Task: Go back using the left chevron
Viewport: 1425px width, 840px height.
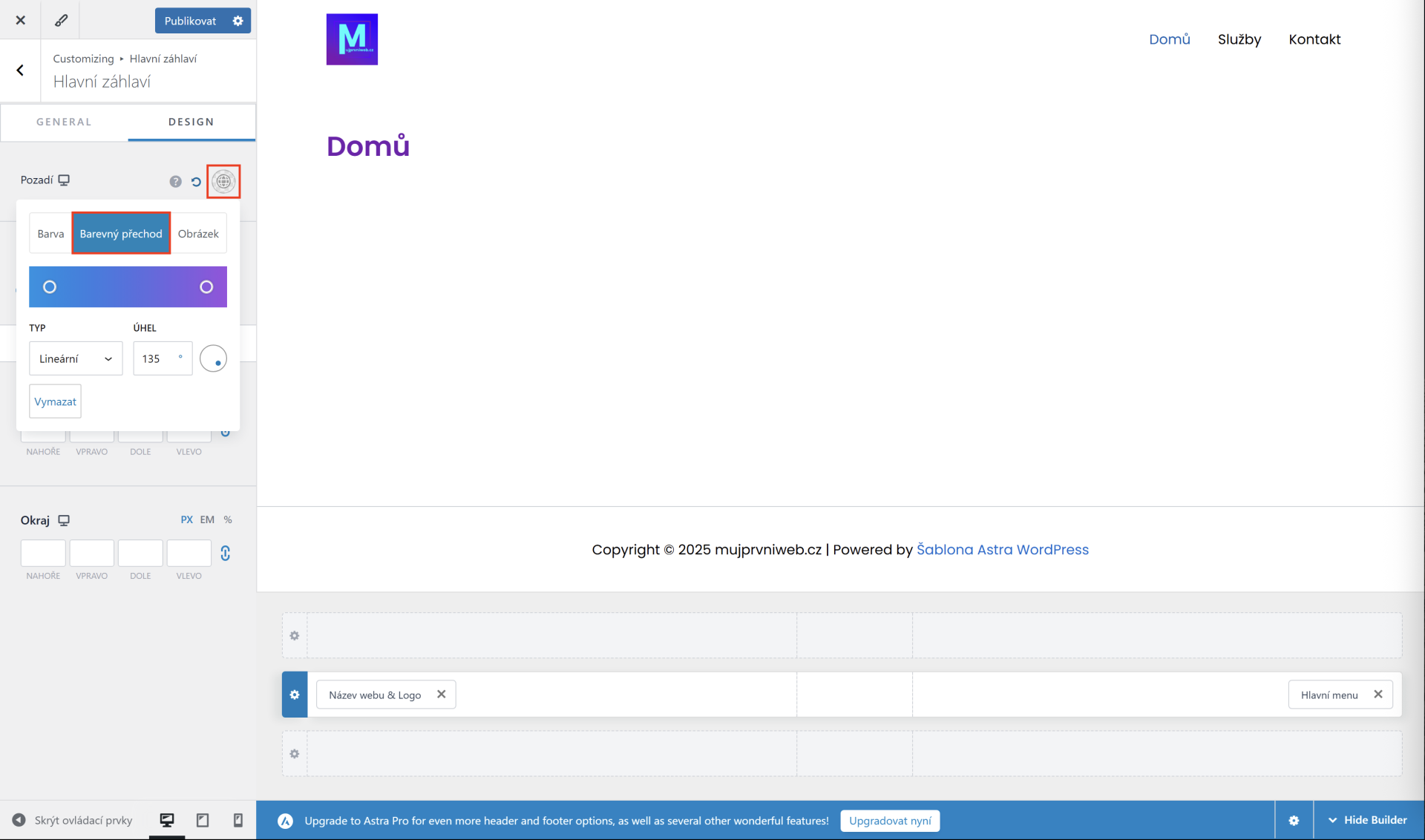Action: [x=20, y=70]
